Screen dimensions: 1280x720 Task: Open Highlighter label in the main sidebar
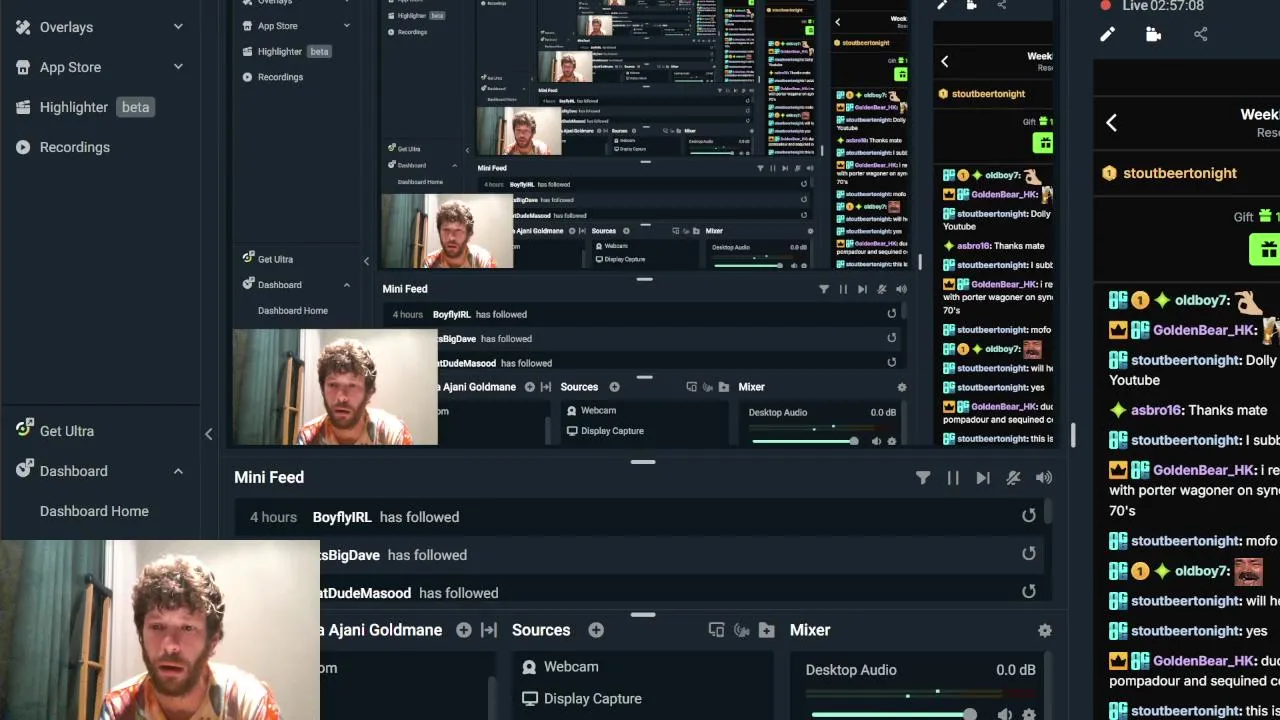point(74,107)
